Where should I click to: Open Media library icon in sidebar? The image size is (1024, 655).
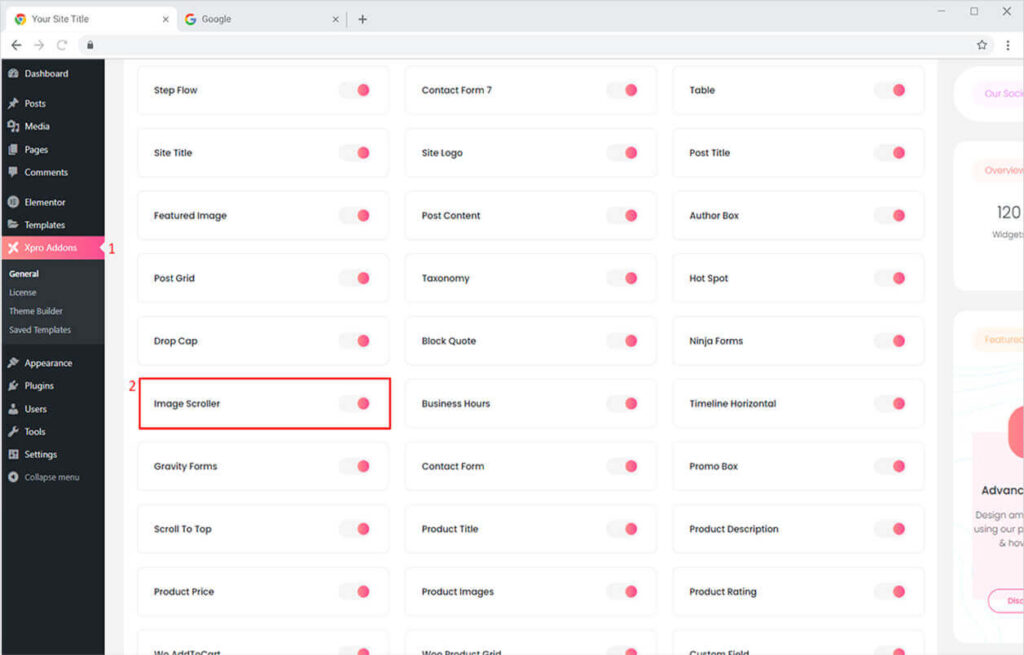[x=13, y=127]
